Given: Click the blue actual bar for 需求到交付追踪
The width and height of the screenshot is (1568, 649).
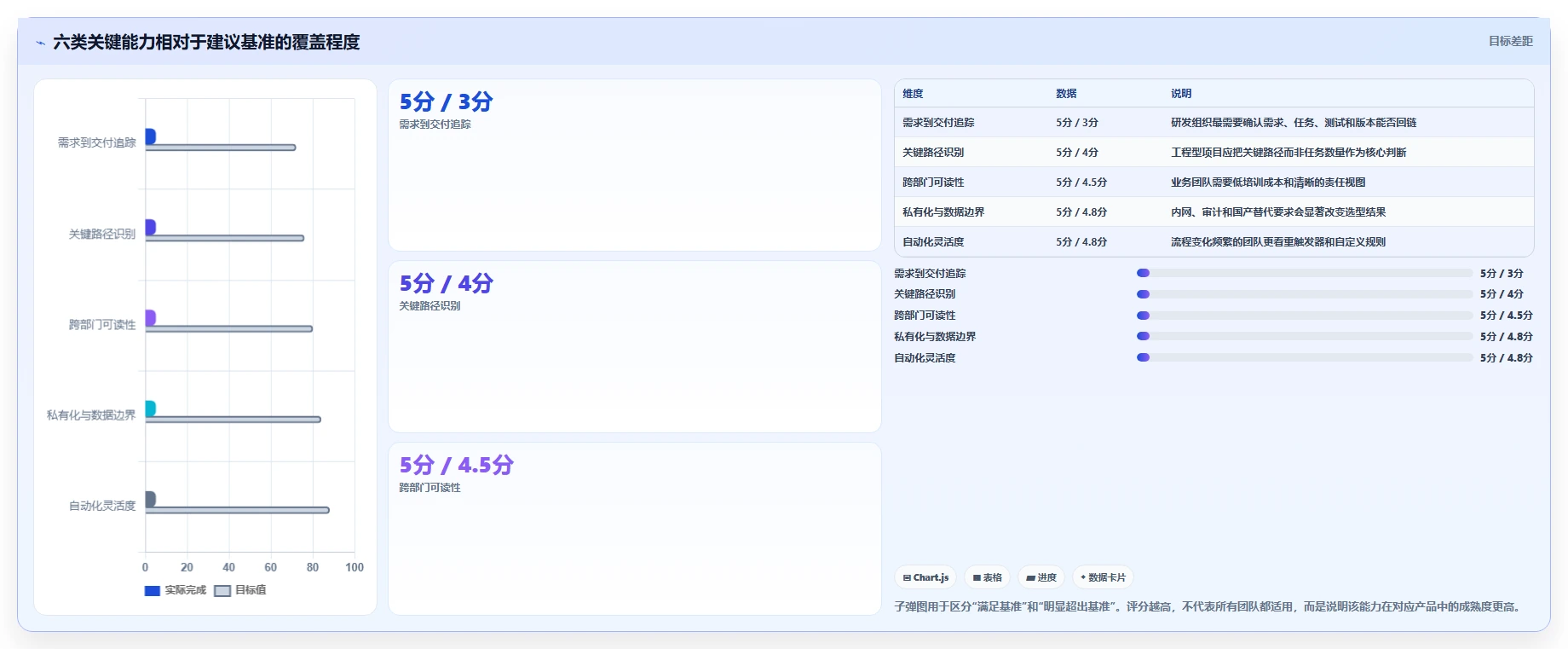Looking at the screenshot, I should point(151,136).
